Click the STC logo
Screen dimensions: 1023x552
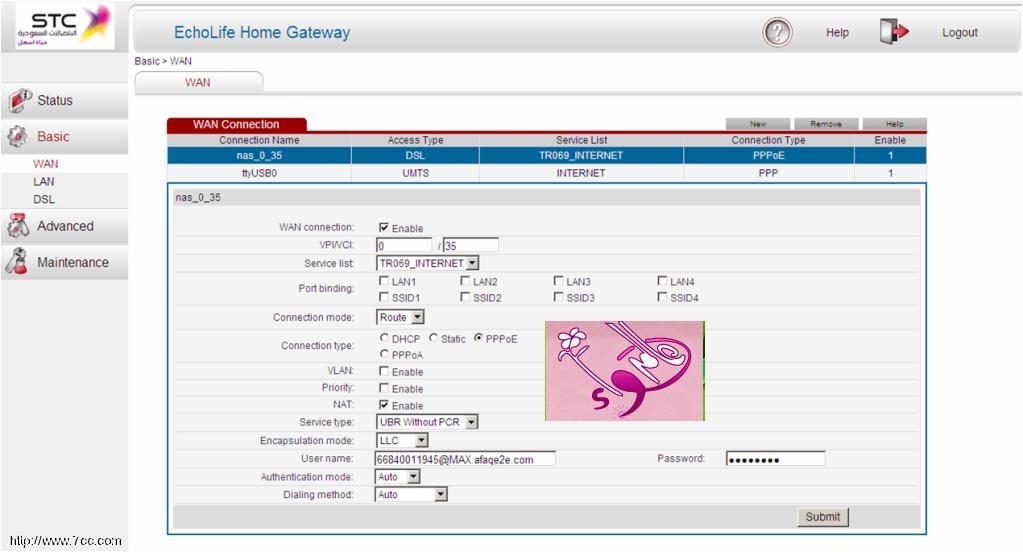point(64,26)
